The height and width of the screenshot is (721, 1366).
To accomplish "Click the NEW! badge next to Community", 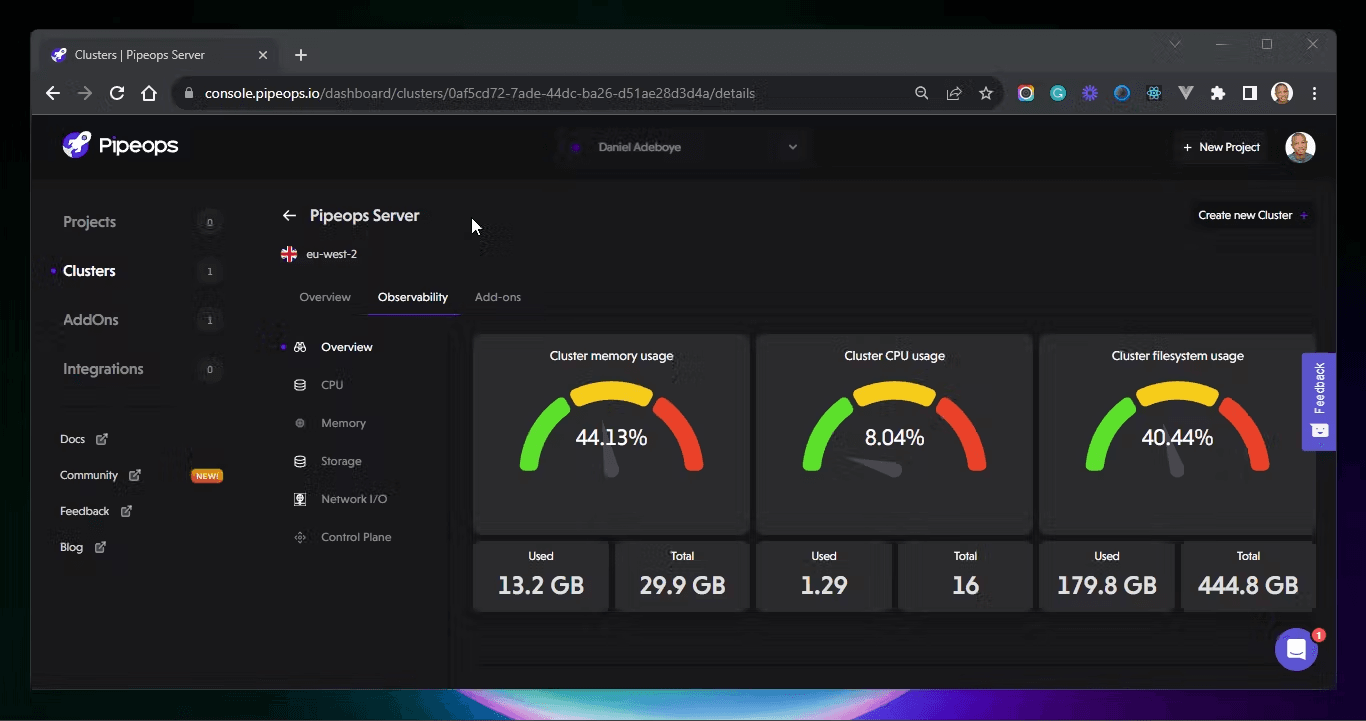I will (x=207, y=476).
